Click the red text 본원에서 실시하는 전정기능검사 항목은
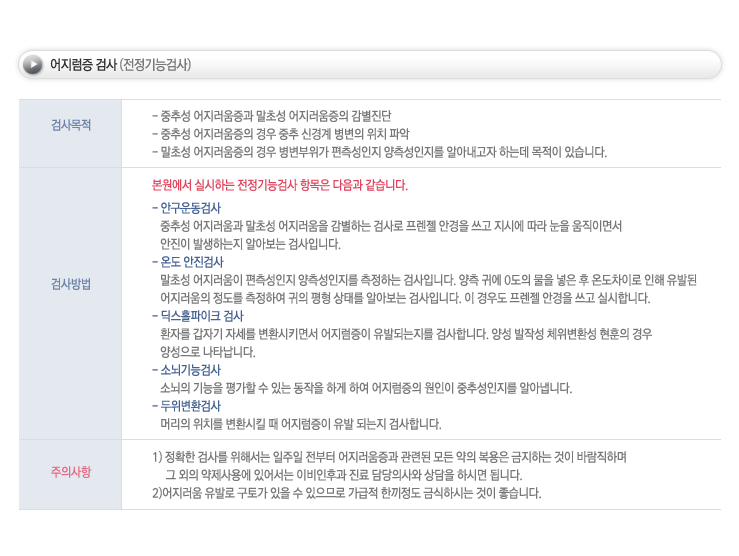The image size is (739, 556). click(x=280, y=185)
